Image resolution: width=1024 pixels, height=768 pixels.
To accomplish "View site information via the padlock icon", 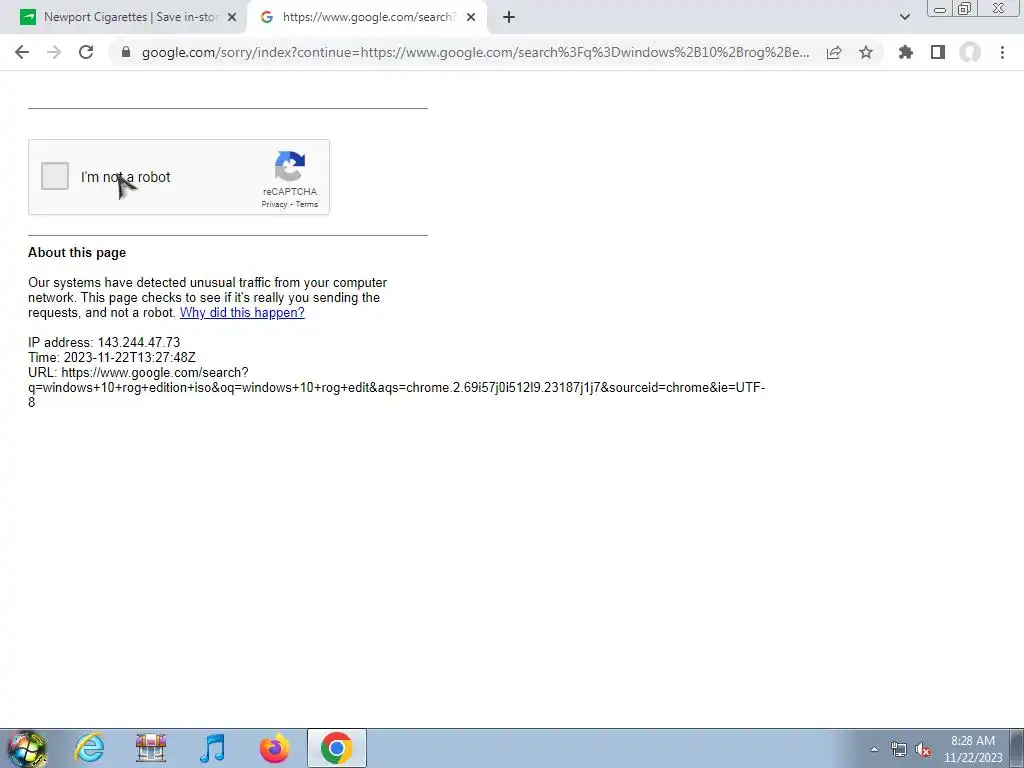I will pyautogui.click(x=126, y=52).
